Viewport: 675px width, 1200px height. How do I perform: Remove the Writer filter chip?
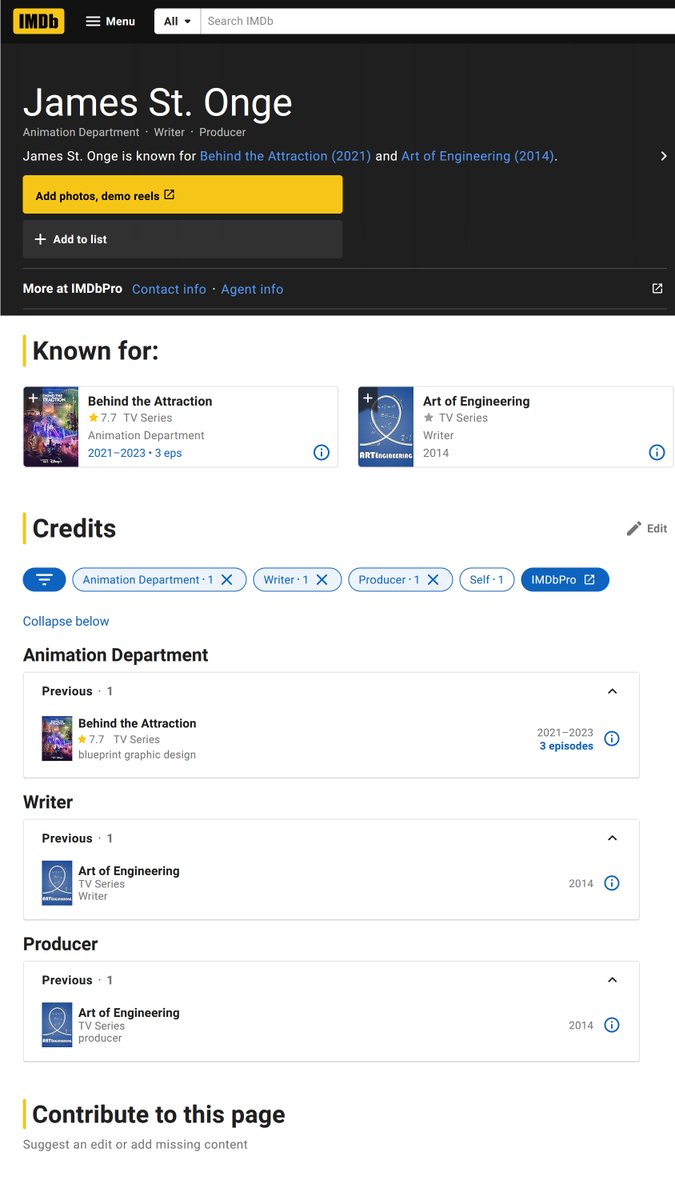(322, 579)
